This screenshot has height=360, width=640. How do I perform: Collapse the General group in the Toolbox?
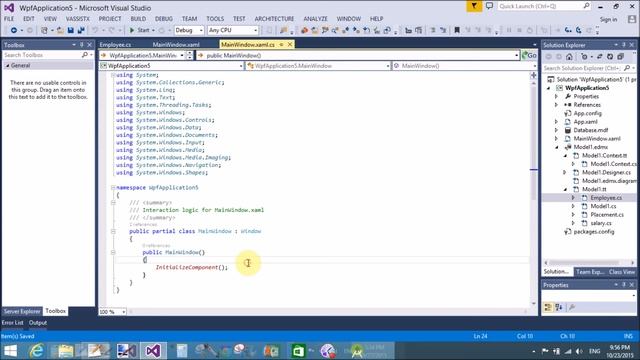coord(7,65)
